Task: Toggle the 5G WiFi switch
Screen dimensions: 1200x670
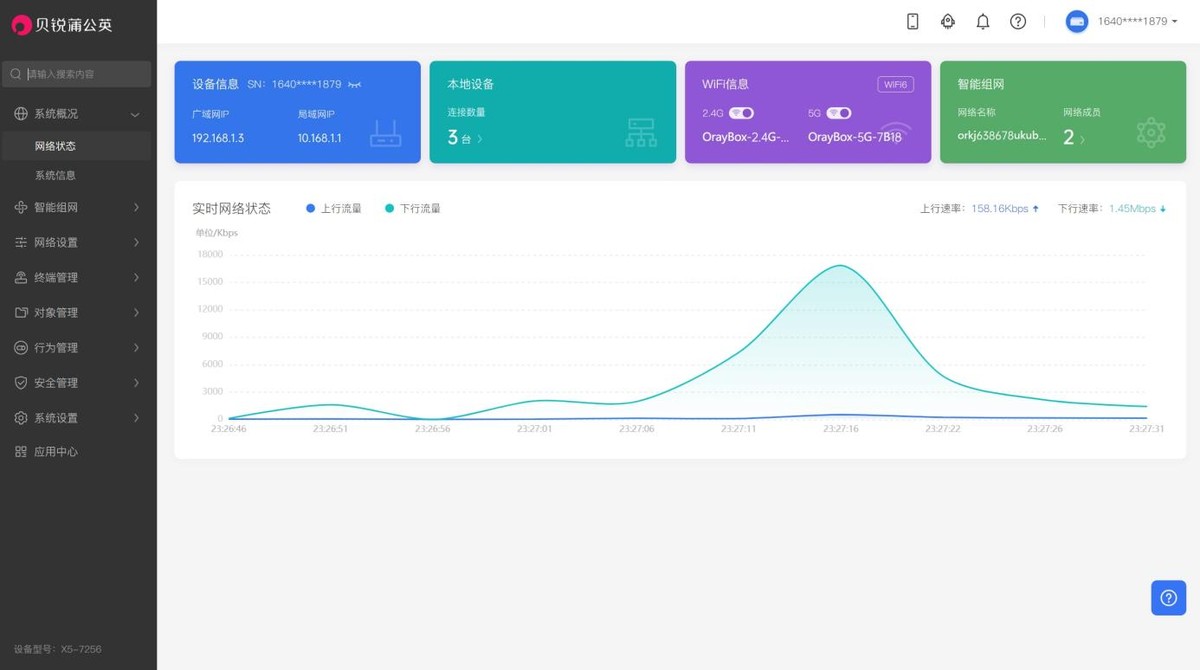Action: point(838,113)
